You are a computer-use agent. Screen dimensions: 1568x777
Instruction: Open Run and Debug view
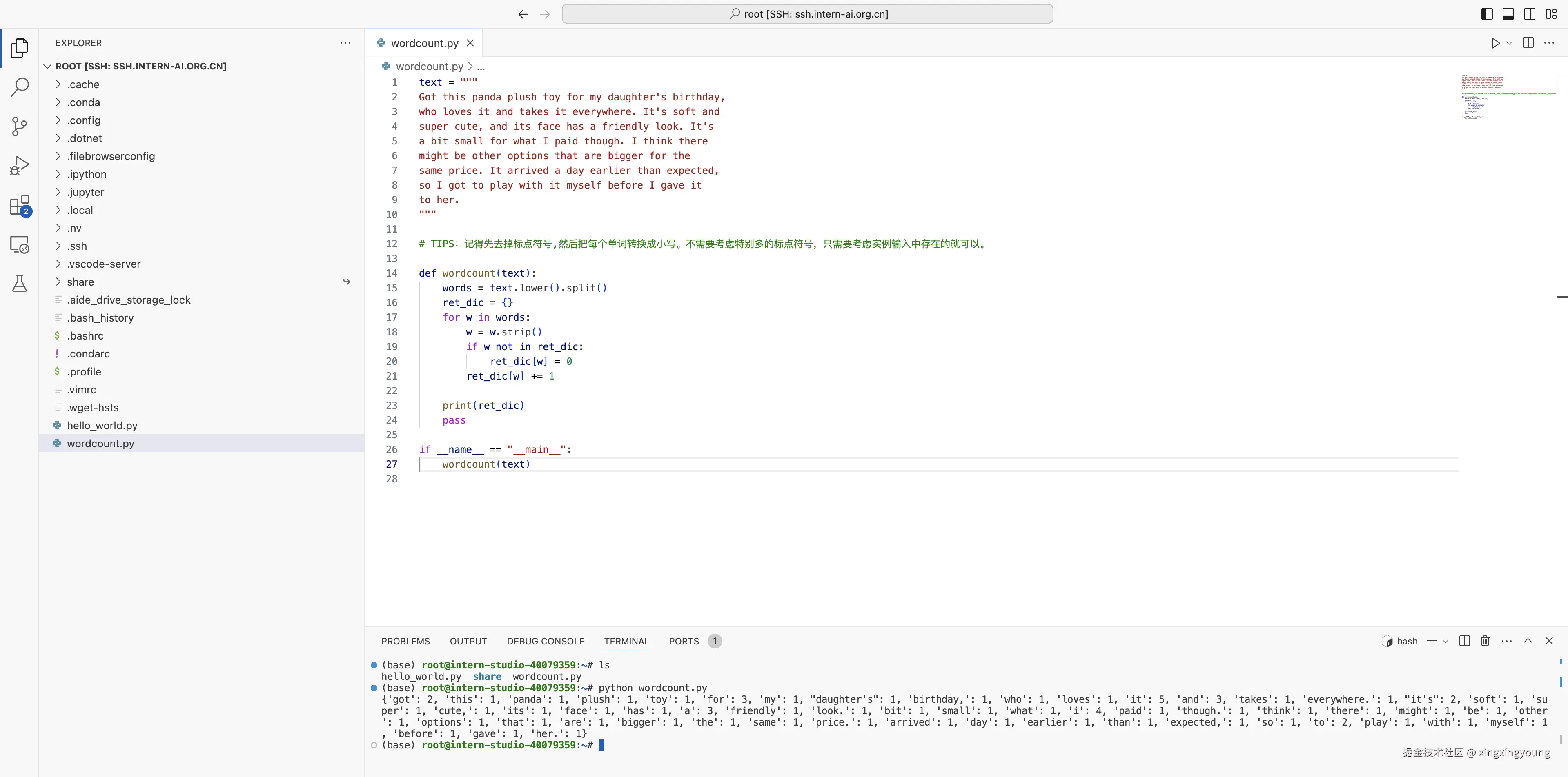(x=20, y=166)
